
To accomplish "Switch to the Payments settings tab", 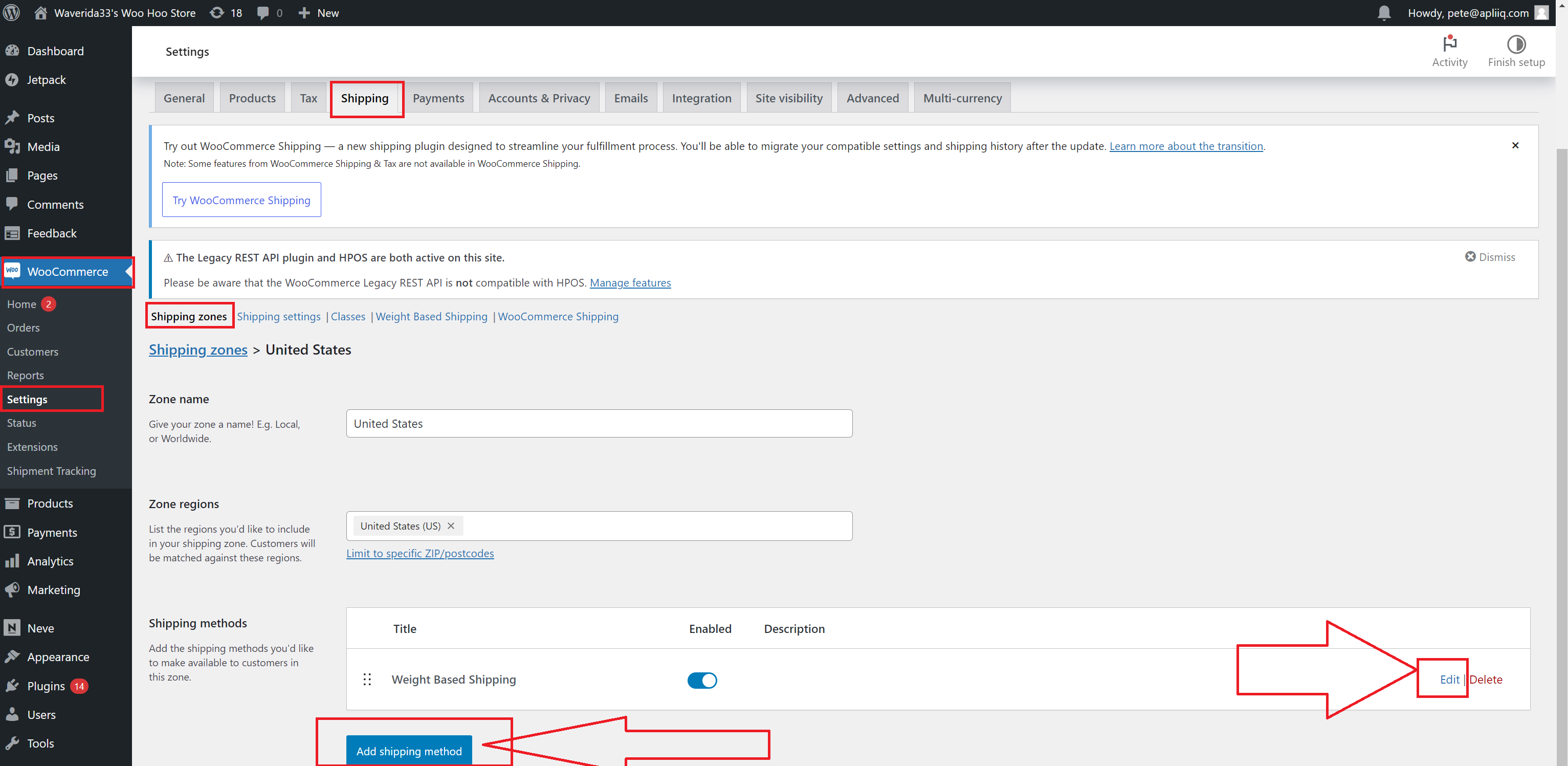I will point(438,98).
